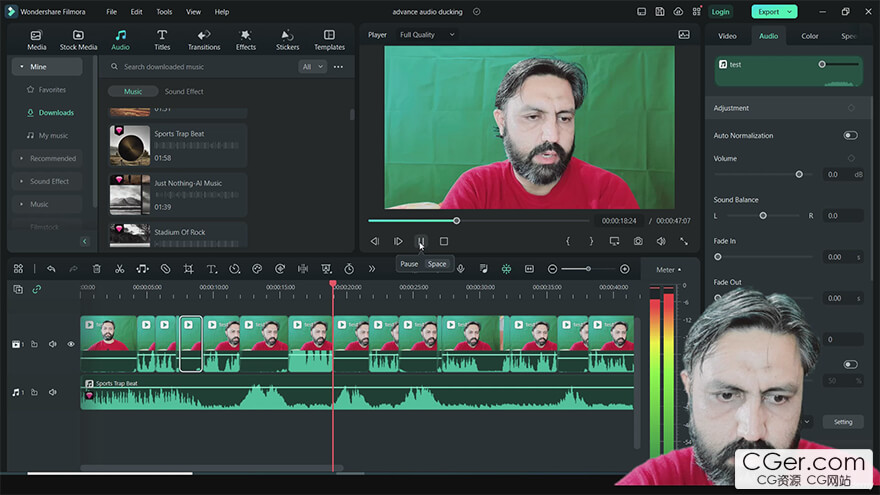Toggle timeline auto link icon

pyautogui.click(x=36, y=290)
